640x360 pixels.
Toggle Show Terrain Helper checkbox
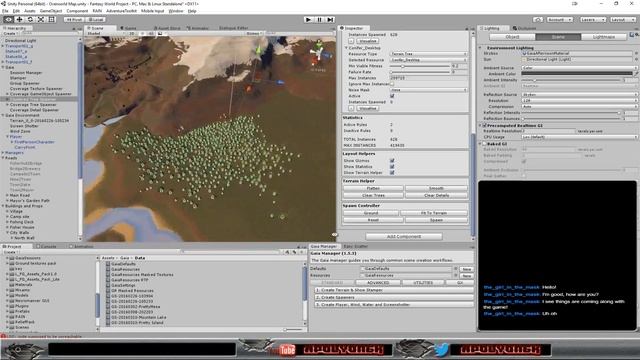pyautogui.click(x=392, y=173)
